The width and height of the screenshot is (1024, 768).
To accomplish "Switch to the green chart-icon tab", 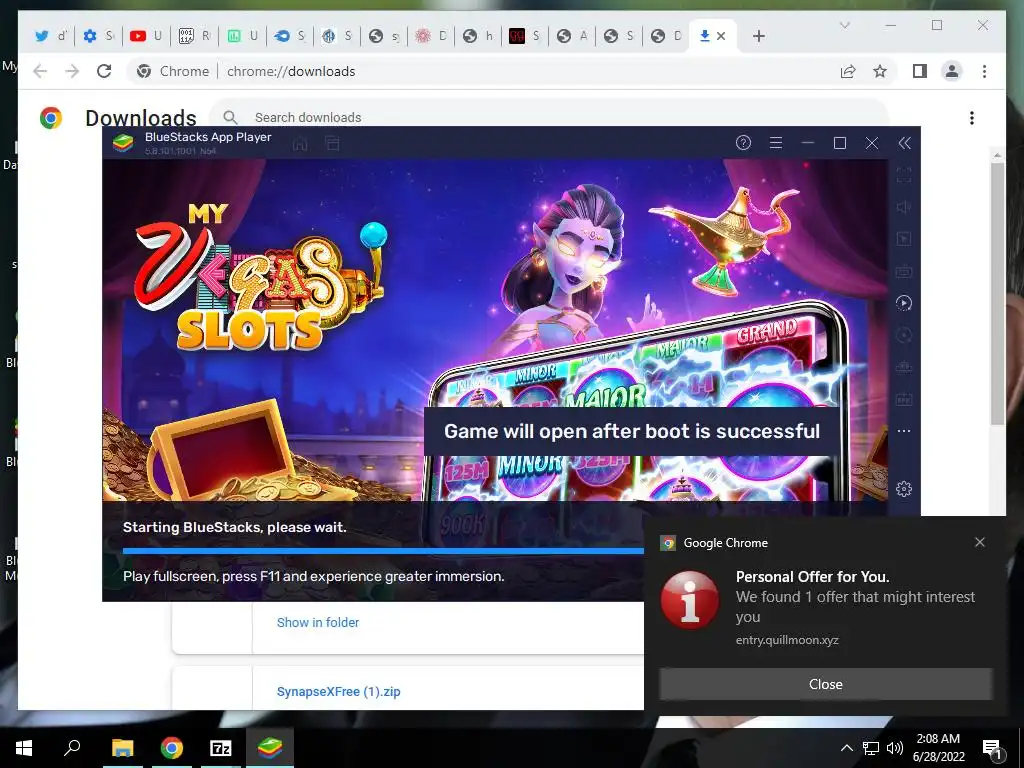I will pos(240,36).
